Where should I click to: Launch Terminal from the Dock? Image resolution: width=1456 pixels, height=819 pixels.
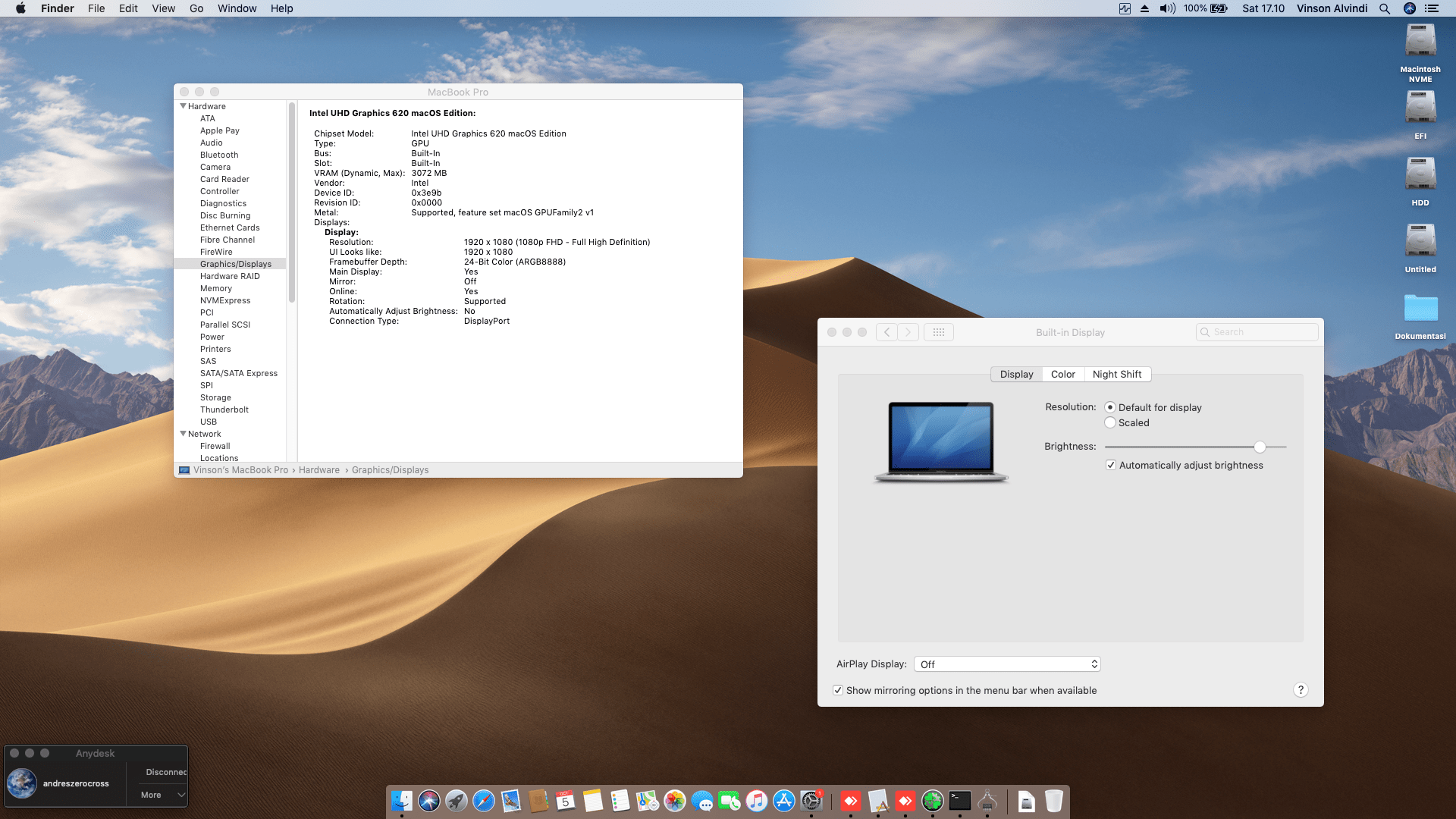coord(959,801)
